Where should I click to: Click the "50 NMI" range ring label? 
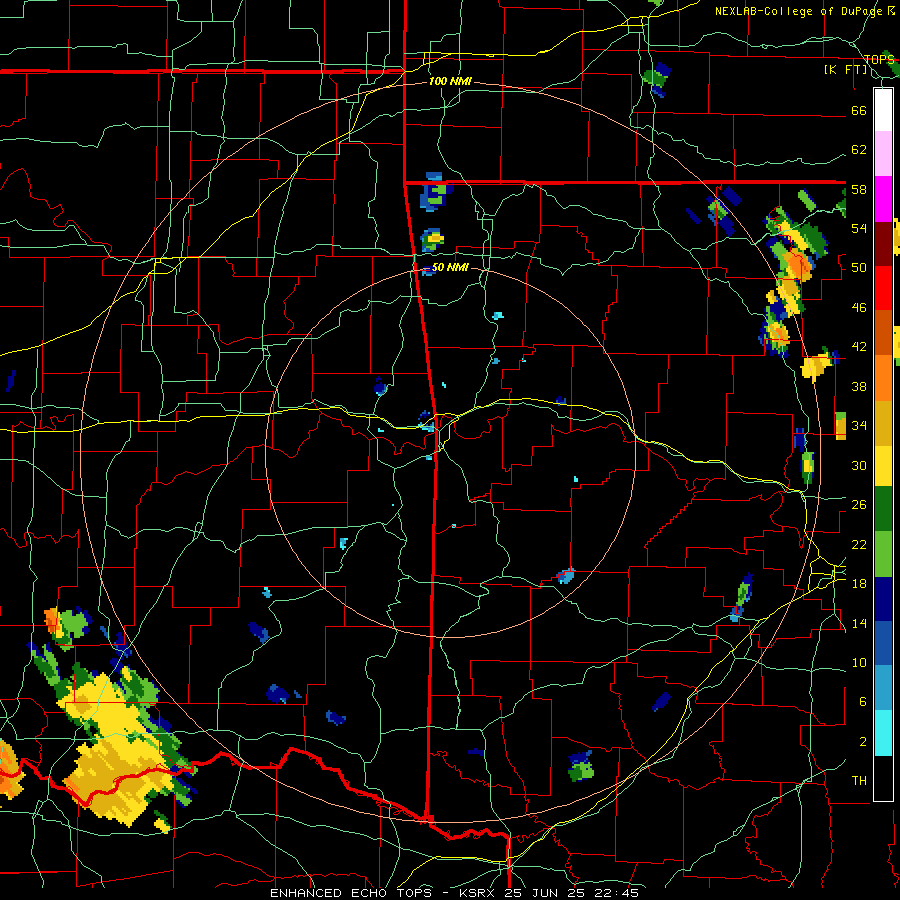(450, 267)
